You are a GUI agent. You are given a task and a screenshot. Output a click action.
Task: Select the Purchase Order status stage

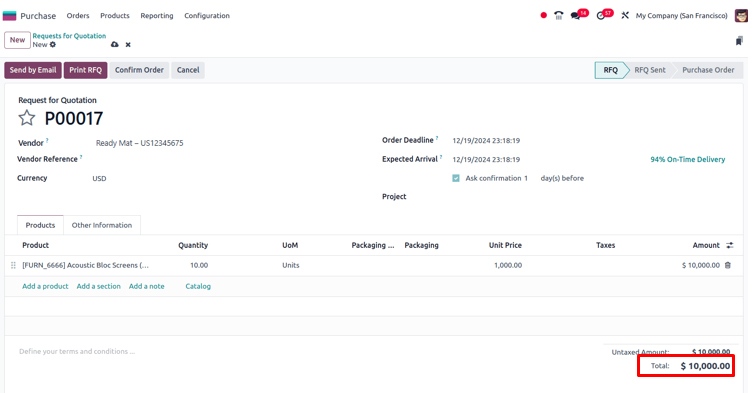tap(708, 70)
